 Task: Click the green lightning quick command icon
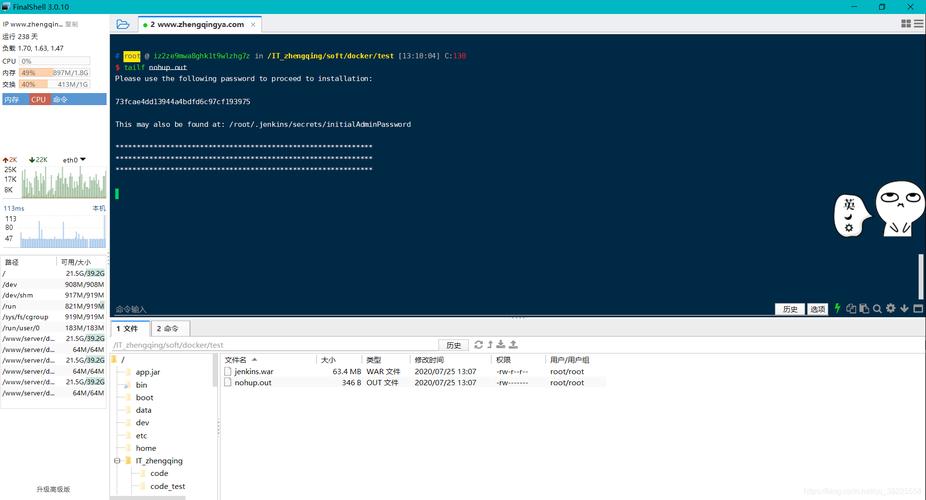(837, 308)
